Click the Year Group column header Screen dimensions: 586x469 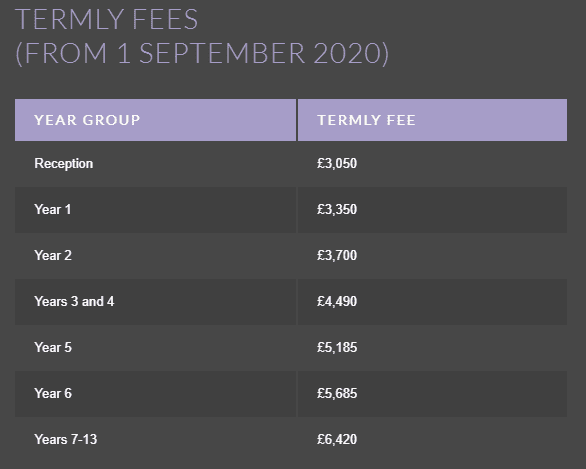pos(87,120)
